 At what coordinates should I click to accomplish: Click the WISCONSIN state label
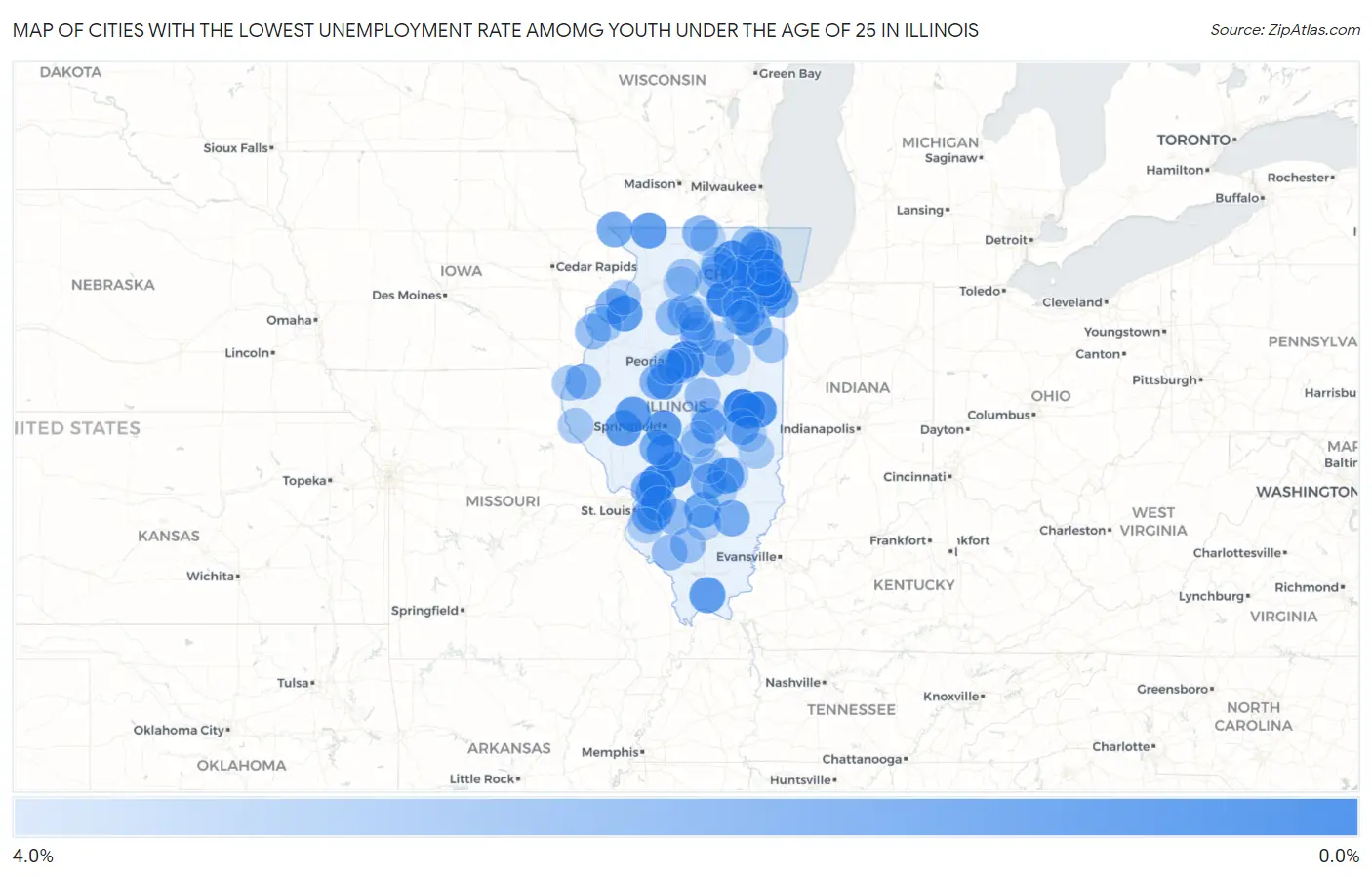tap(662, 80)
